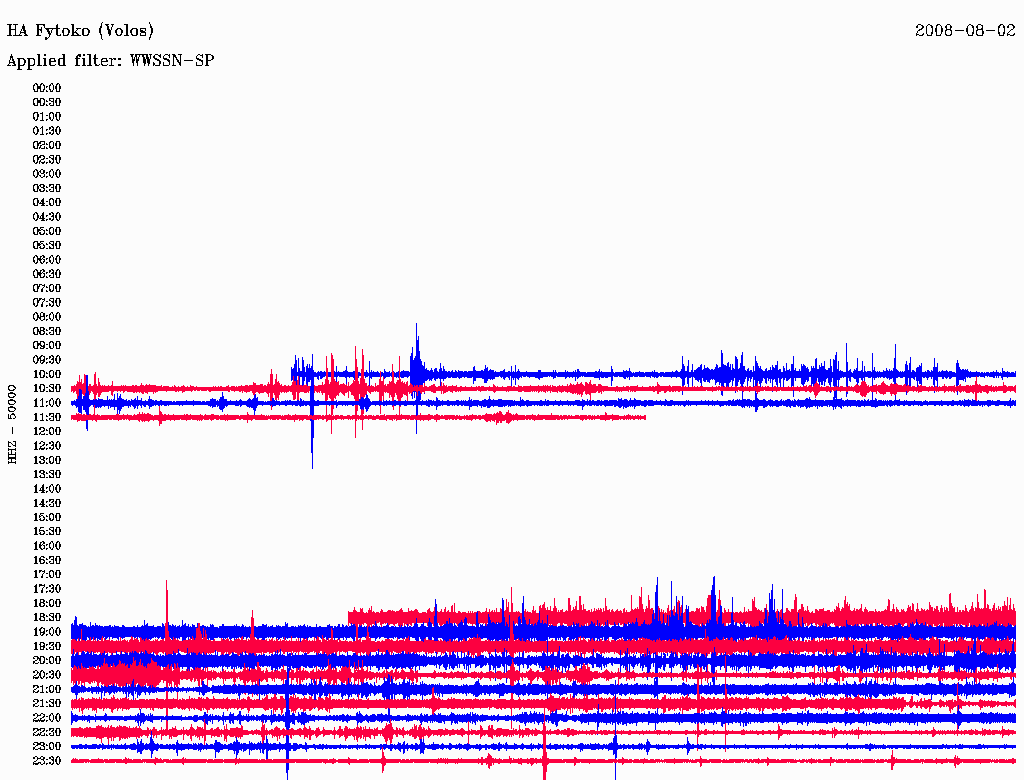Select the 23:00 time label
The height and width of the screenshot is (780, 1024).
[x=47, y=746]
